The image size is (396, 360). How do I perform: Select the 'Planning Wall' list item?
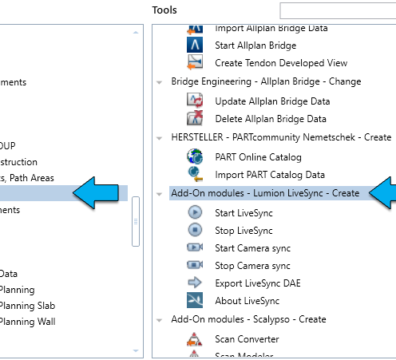(x=27, y=322)
